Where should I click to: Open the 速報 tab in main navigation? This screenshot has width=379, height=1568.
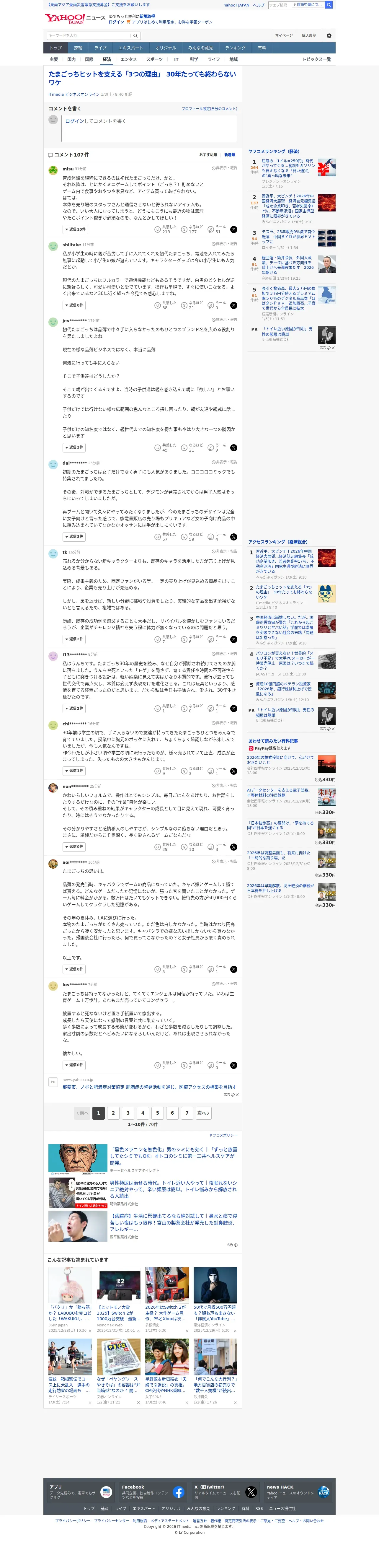(78, 48)
